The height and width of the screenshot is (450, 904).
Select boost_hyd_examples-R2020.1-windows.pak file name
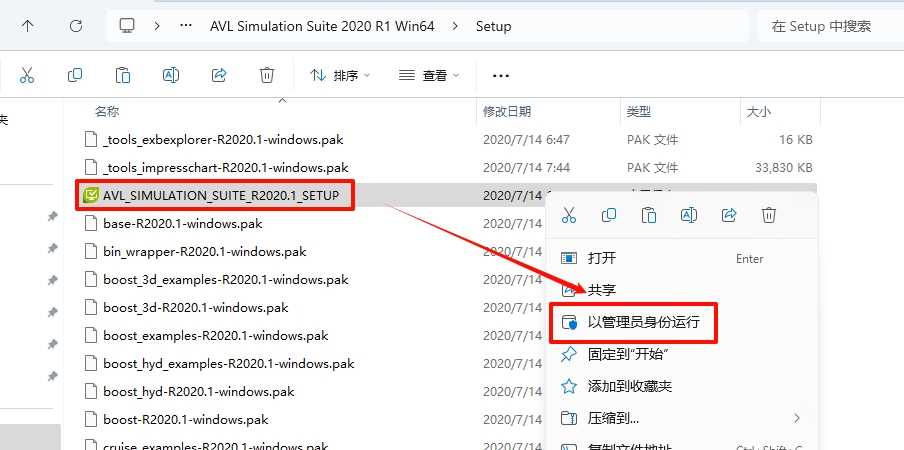pos(228,364)
